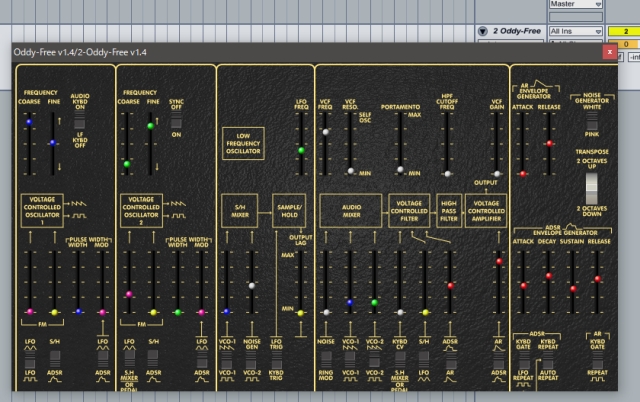640x402 pixels.
Task: Click the LFO Freq slider knob
Action: (x=301, y=151)
